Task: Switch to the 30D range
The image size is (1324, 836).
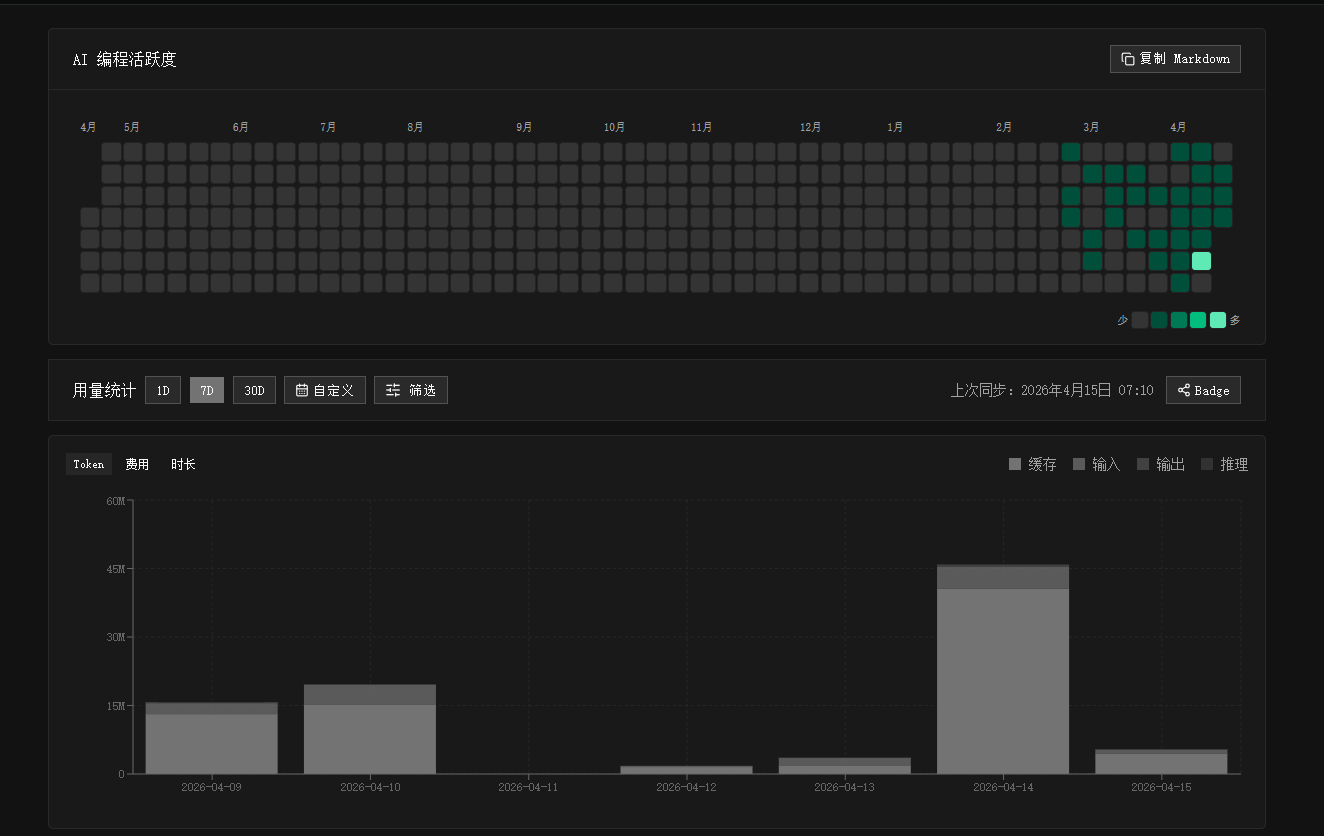Action: tap(254, 390)
